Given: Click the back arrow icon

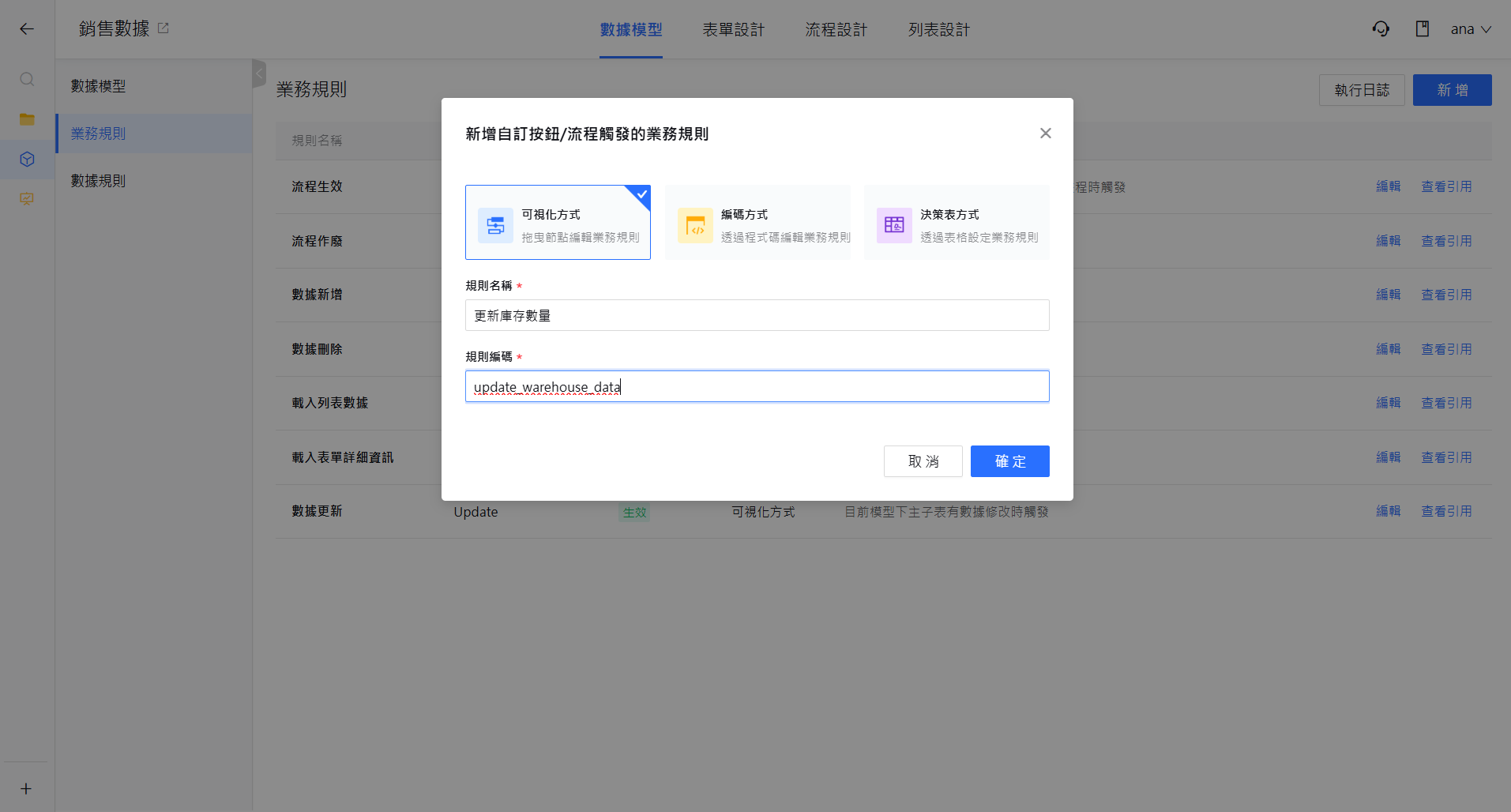Looking at the screenshot, I should 27,29.
